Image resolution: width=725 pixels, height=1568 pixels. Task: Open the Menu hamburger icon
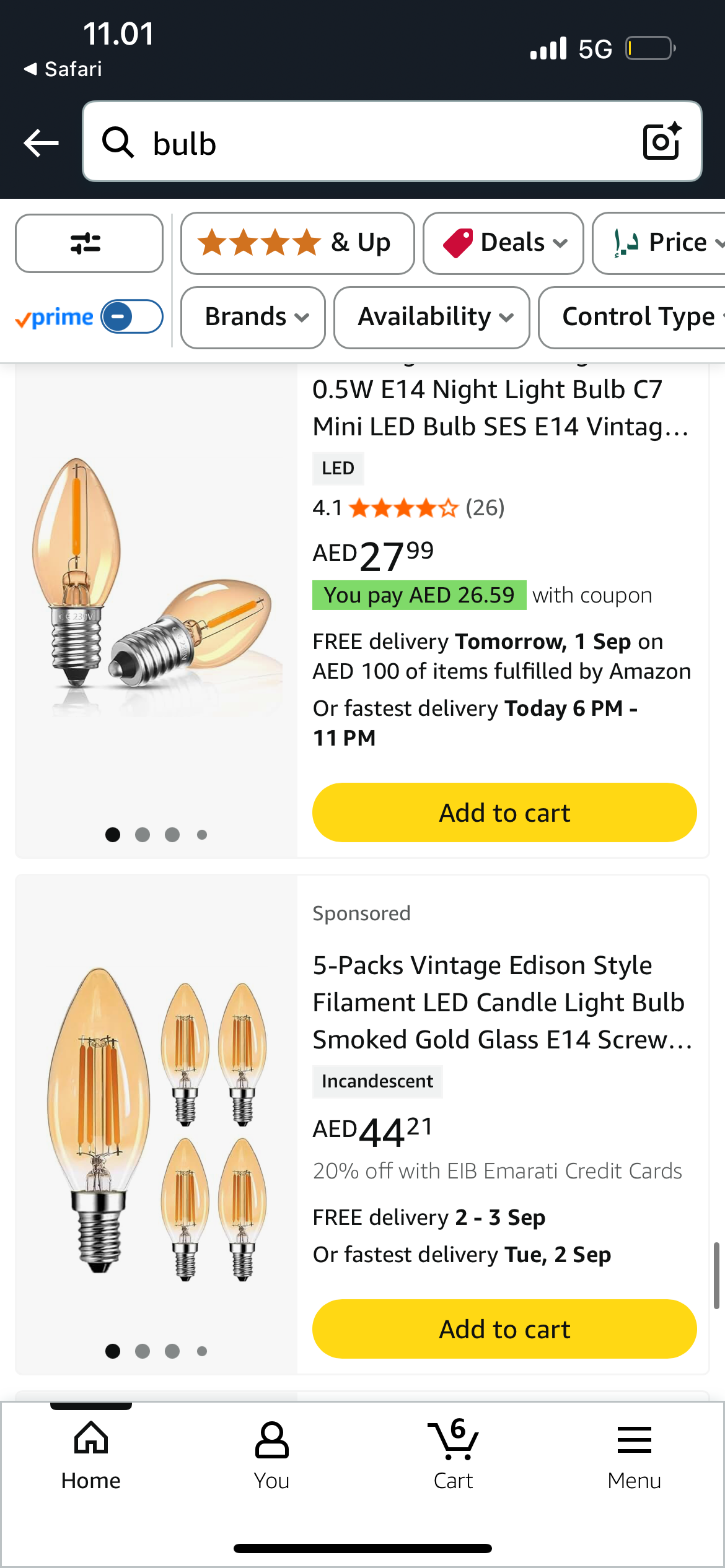[x=634, y=1455]
